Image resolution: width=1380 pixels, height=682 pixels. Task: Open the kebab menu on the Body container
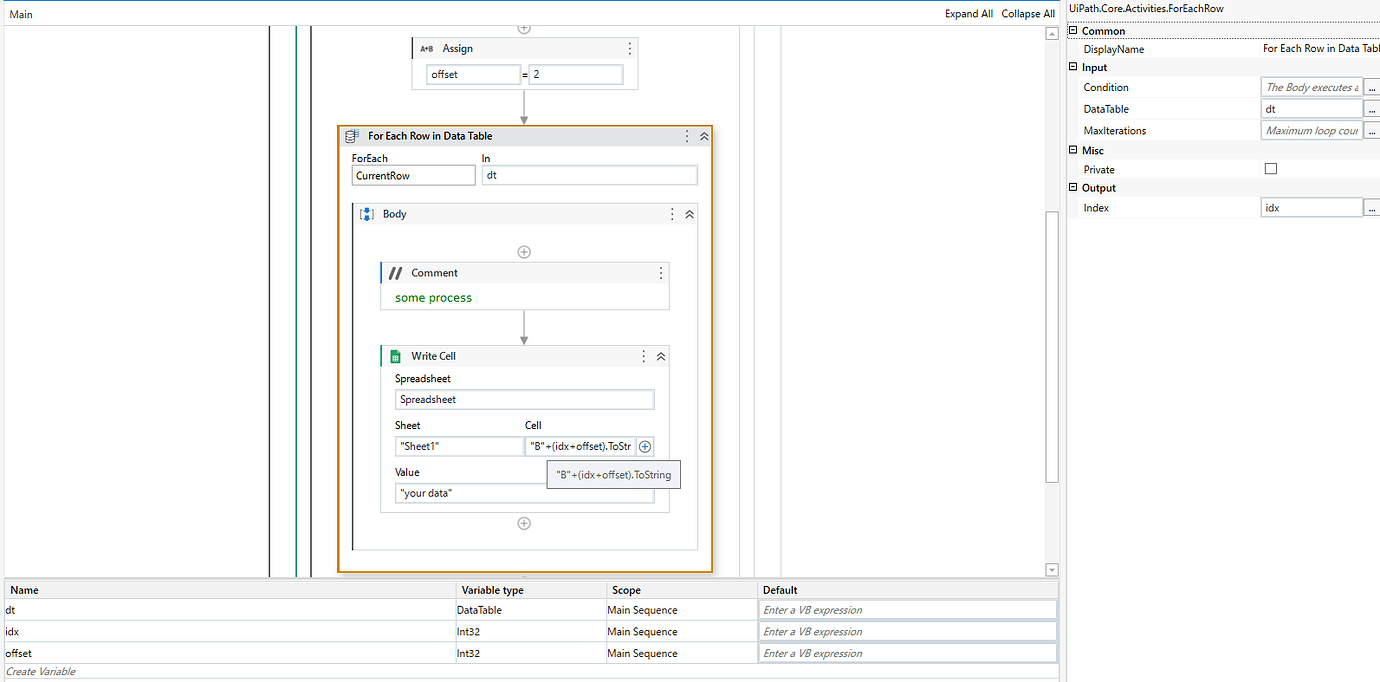[x=671, y=213]
